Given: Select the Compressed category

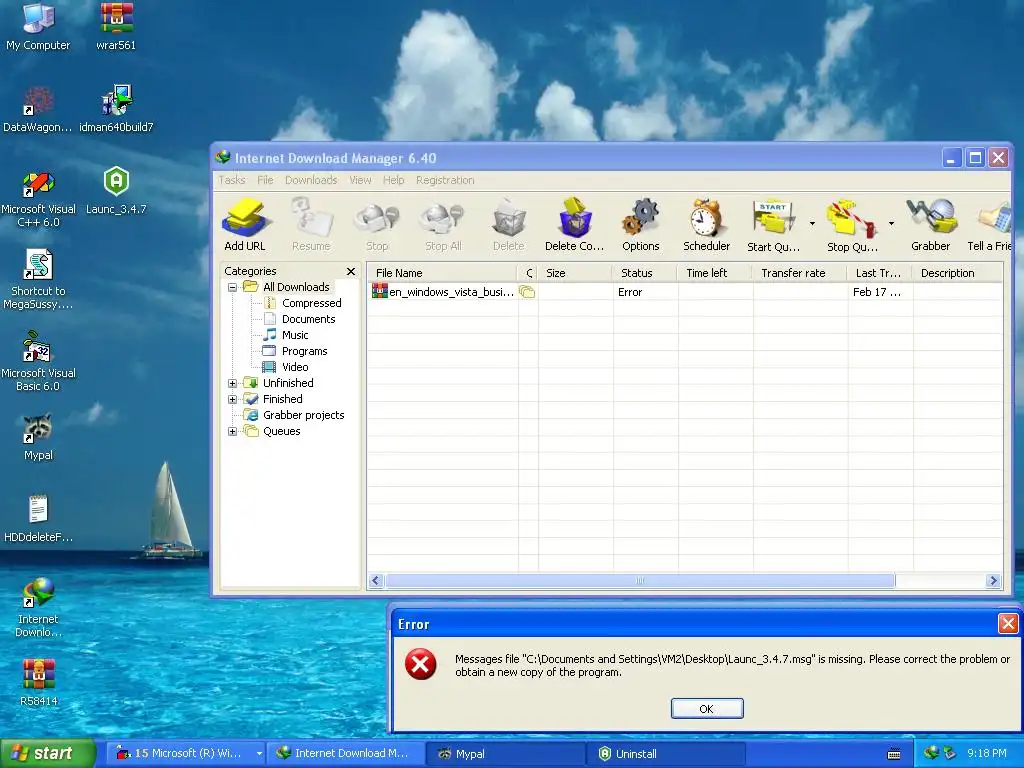Looking at the screenshot, I should click(x=311, y=303).
